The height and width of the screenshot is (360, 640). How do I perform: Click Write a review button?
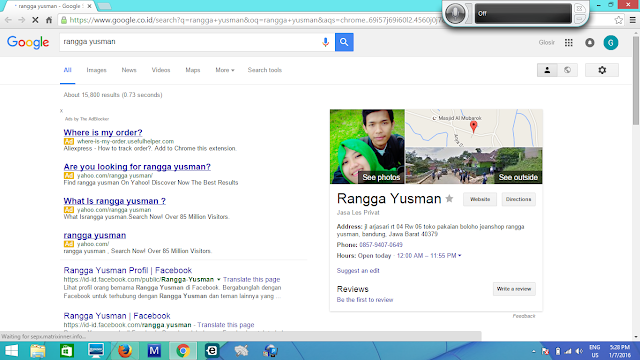(514, 289)
